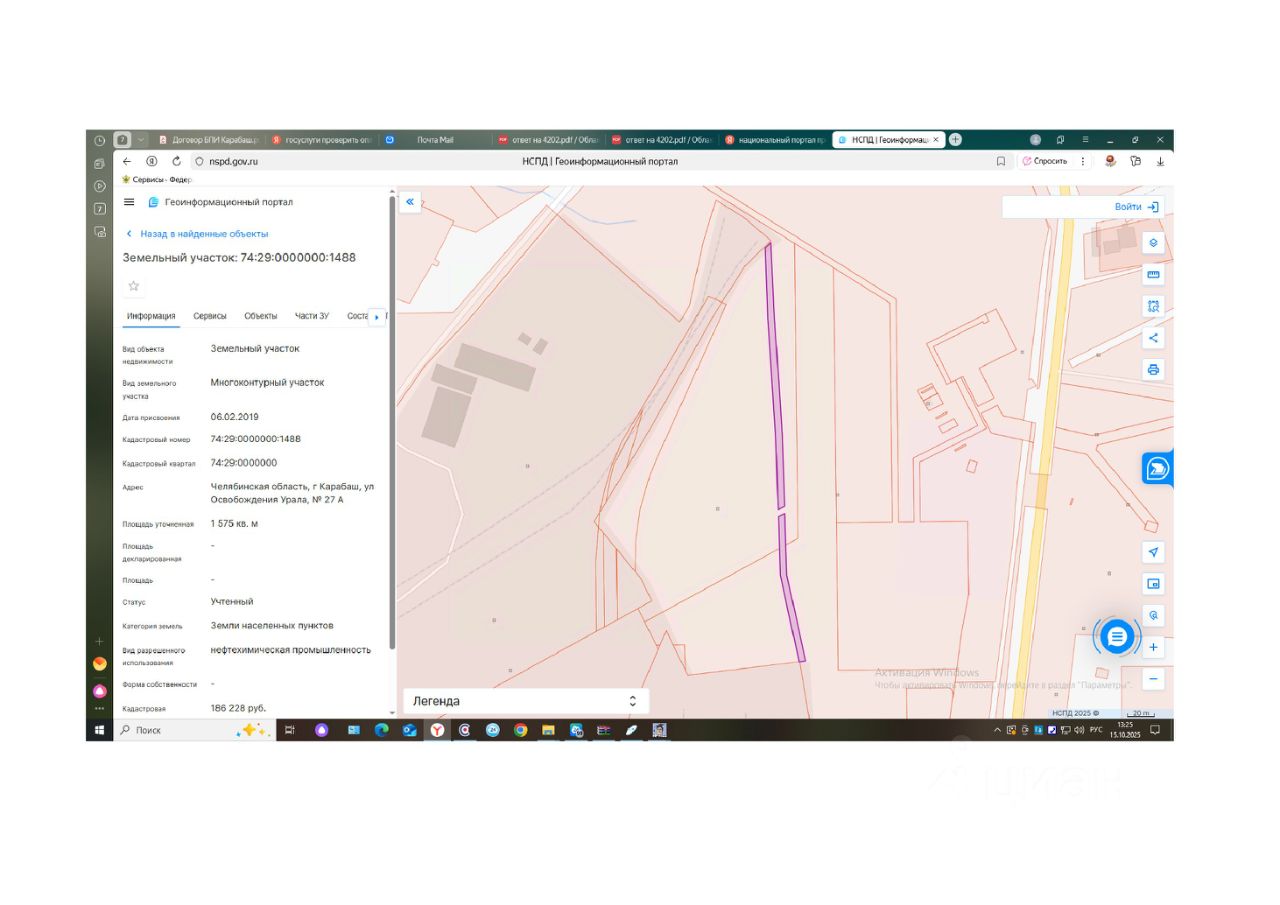The width and height of the screenshot is (1280, 905).
Task: Open browser downloads
Action: coord(1160,161)
